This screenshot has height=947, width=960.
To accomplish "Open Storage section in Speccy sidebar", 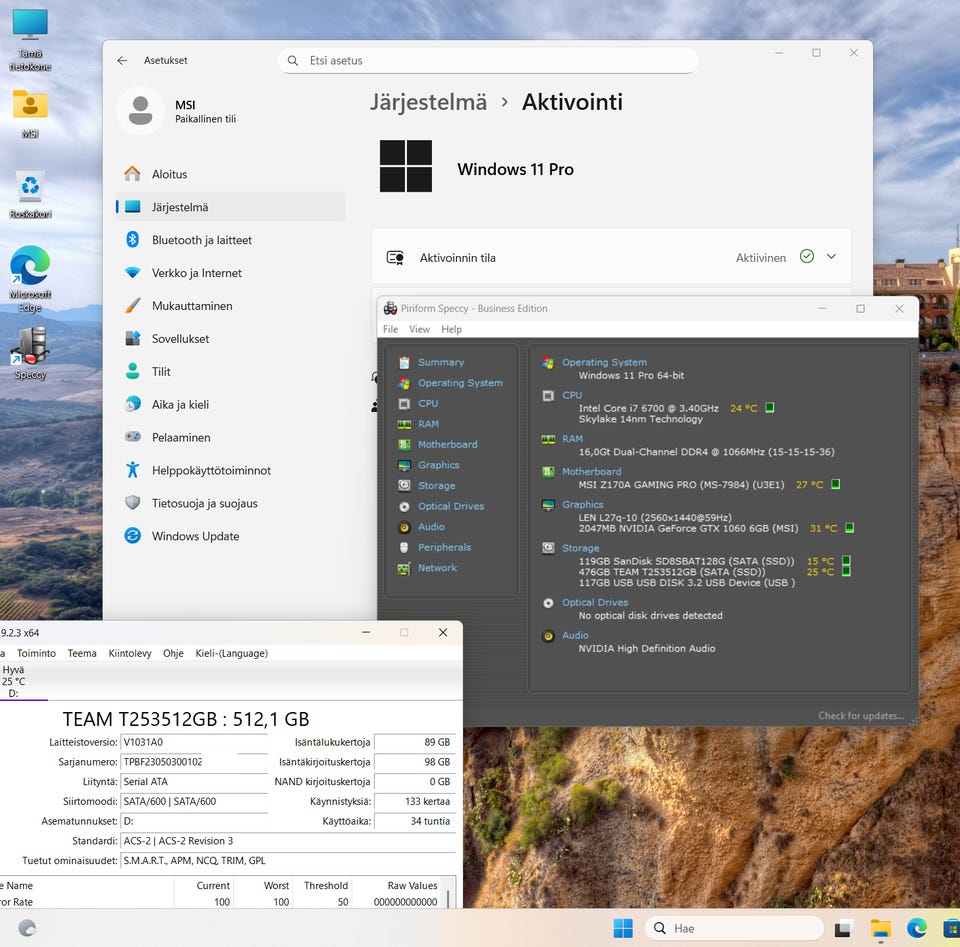I will (x=436, y=485).
